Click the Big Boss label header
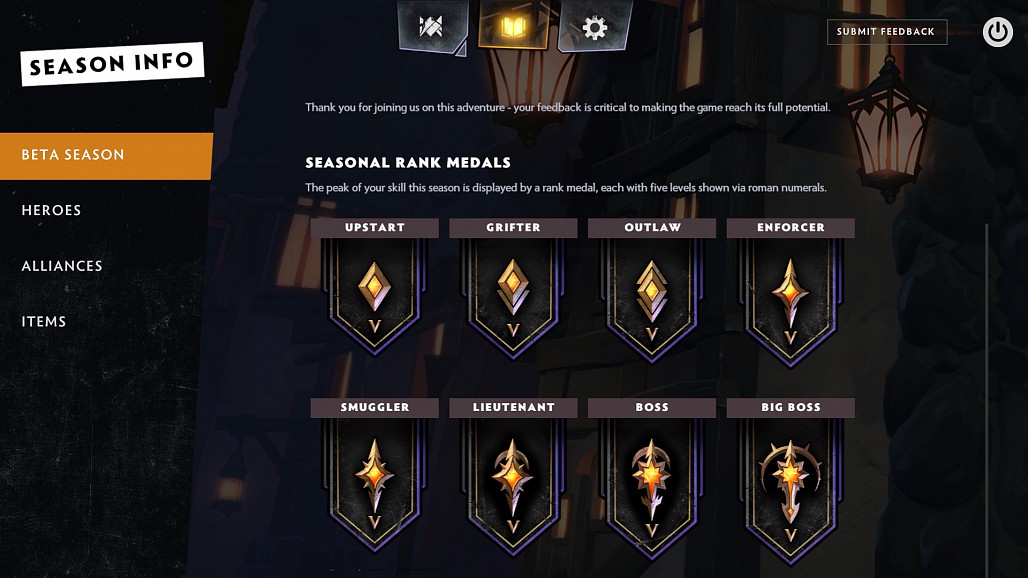1028x578 pixels. pos(791,407)
